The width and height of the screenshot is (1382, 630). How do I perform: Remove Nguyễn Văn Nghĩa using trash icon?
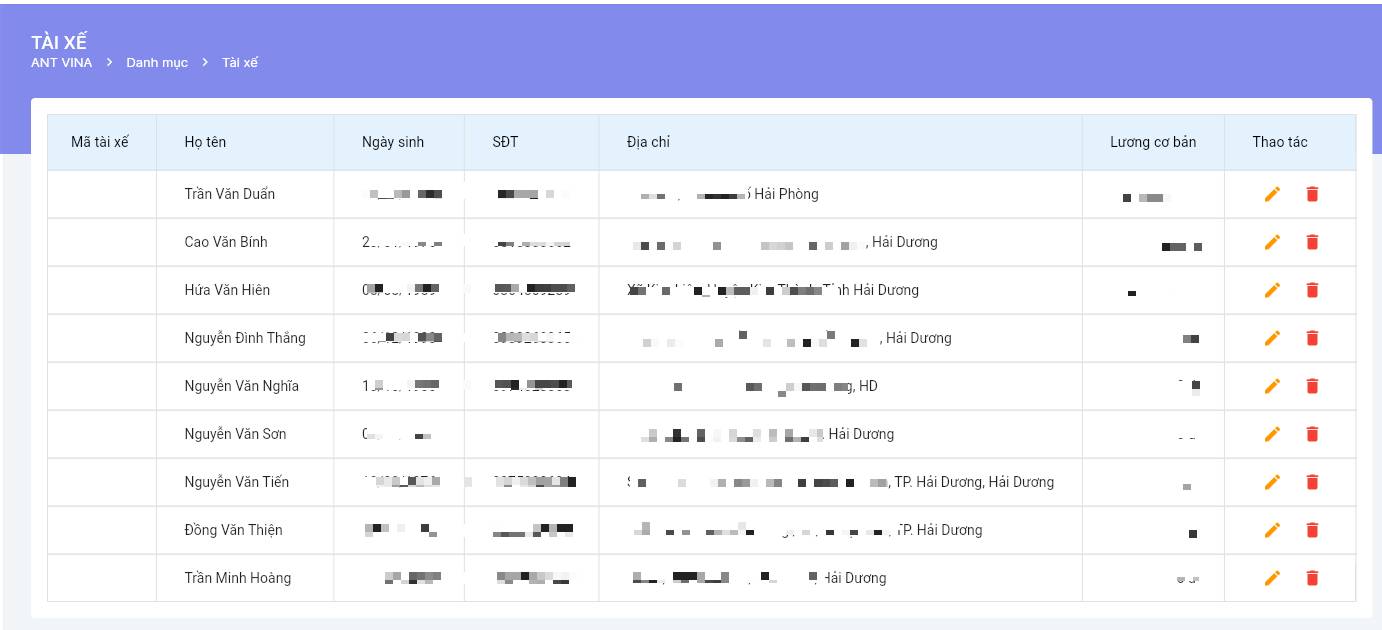[1312, 386]
